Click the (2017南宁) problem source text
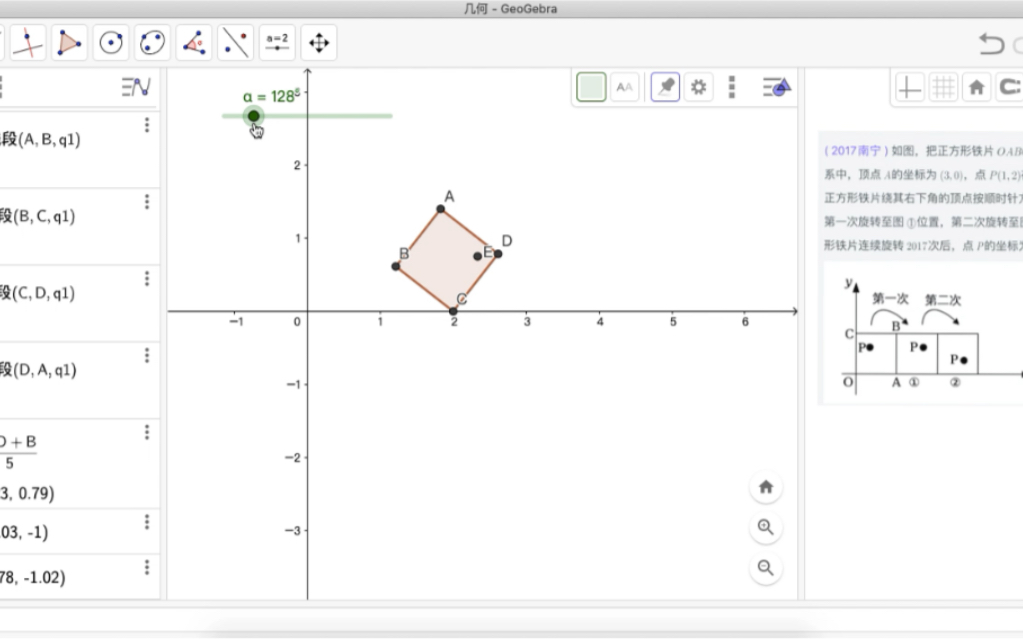The image size is (1023, 639). coord(856,151)
